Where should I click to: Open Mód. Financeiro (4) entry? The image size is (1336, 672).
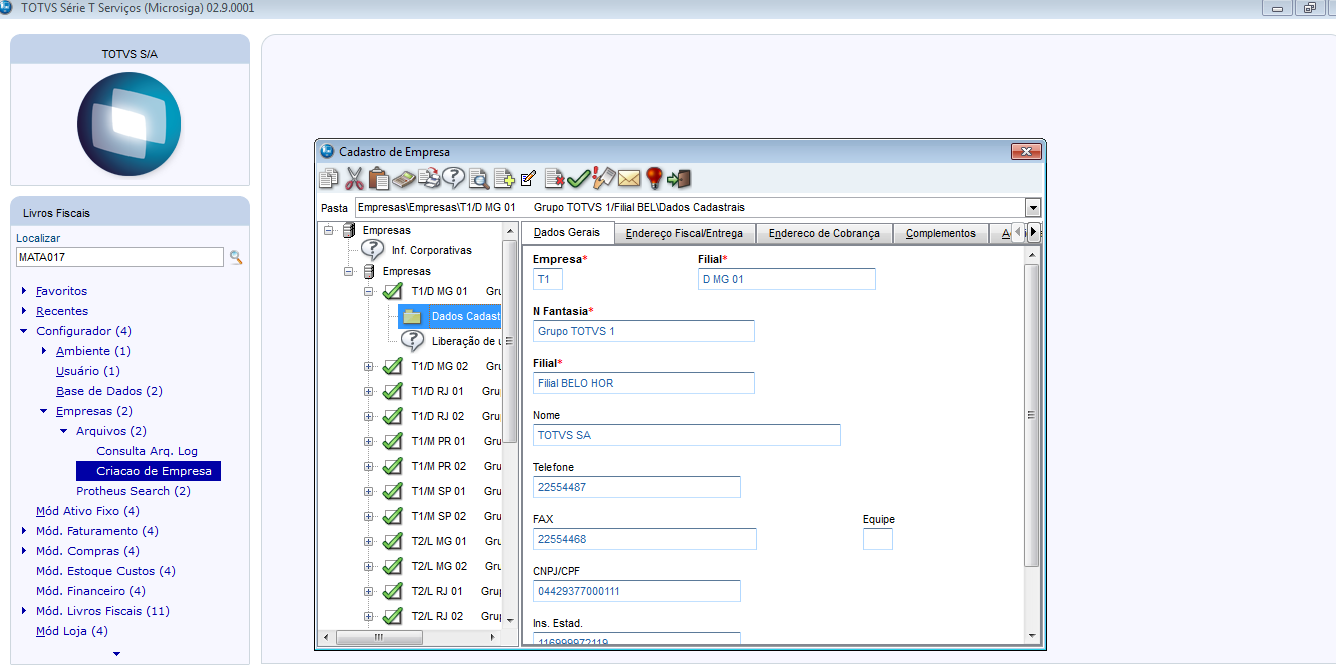[91, 591]
